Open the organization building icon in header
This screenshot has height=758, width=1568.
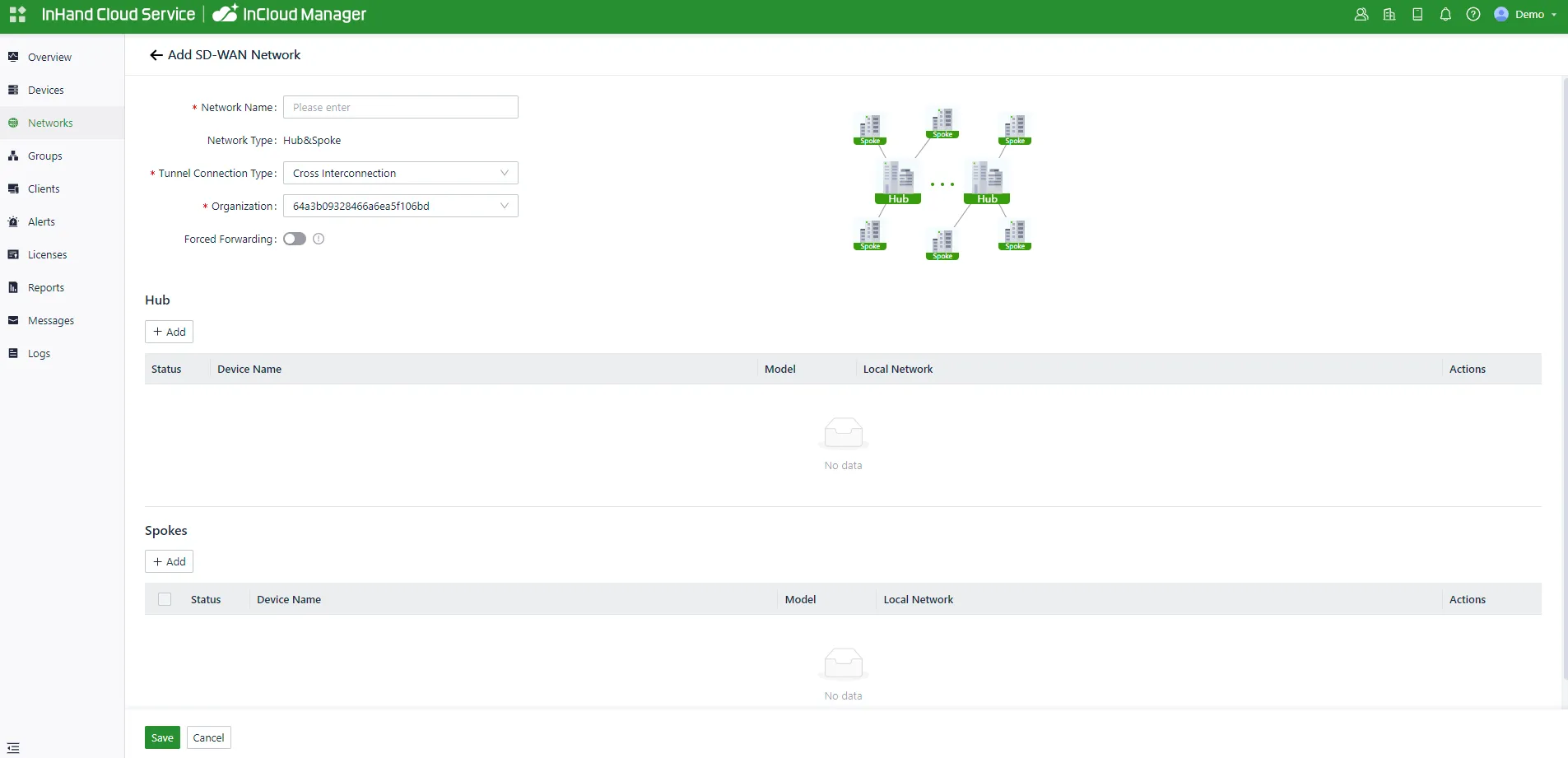(1389, 15)
